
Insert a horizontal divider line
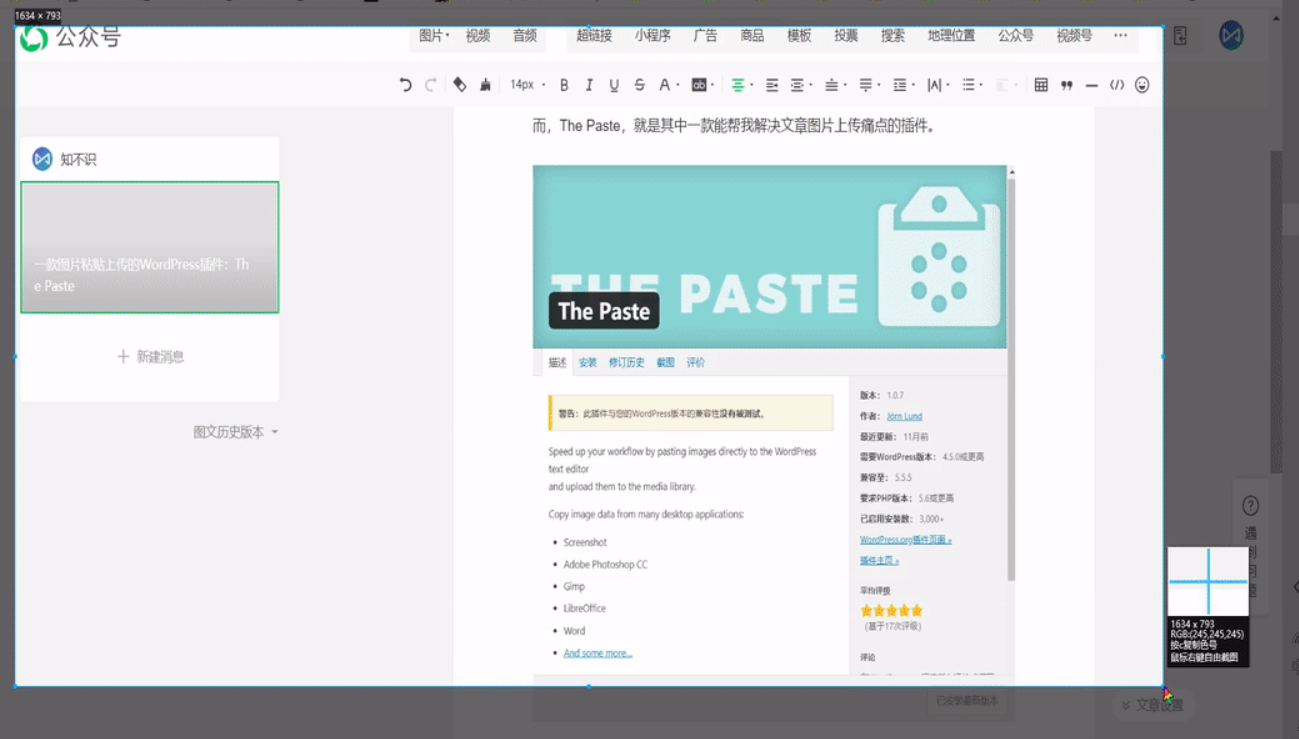coord(1092,85)
